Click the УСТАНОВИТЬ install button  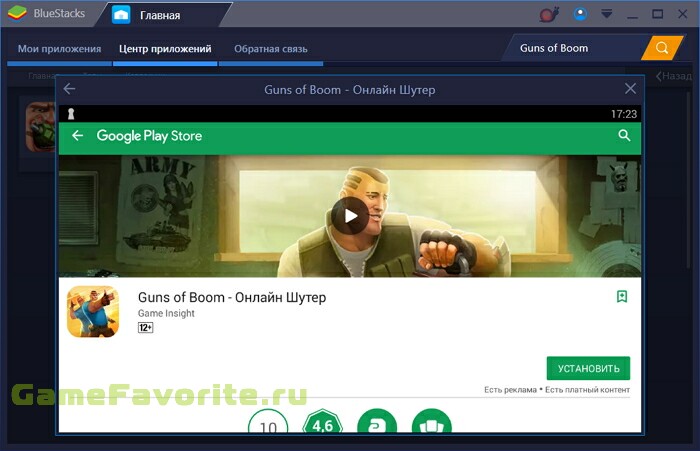pos(588,368)
